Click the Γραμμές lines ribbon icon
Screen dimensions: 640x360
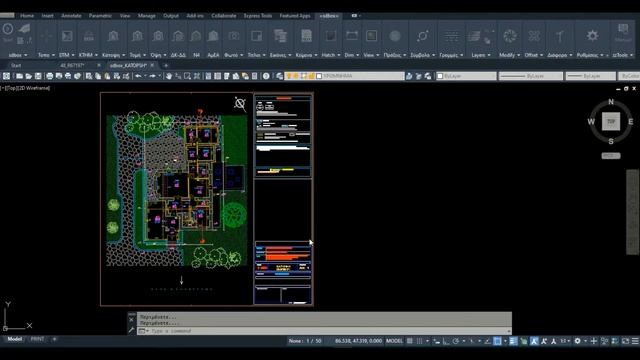[451, 36]
